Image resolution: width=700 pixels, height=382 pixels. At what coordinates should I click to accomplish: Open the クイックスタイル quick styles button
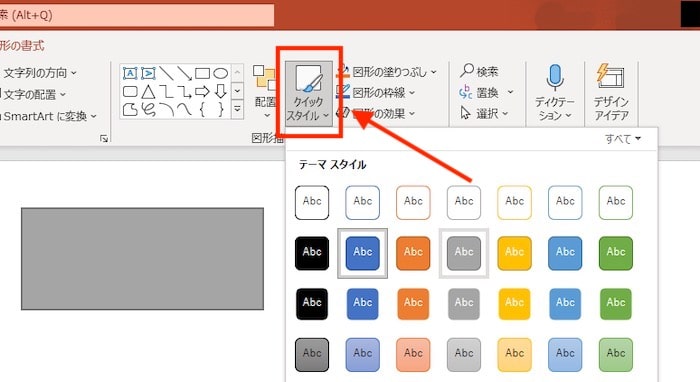point(308,94)
